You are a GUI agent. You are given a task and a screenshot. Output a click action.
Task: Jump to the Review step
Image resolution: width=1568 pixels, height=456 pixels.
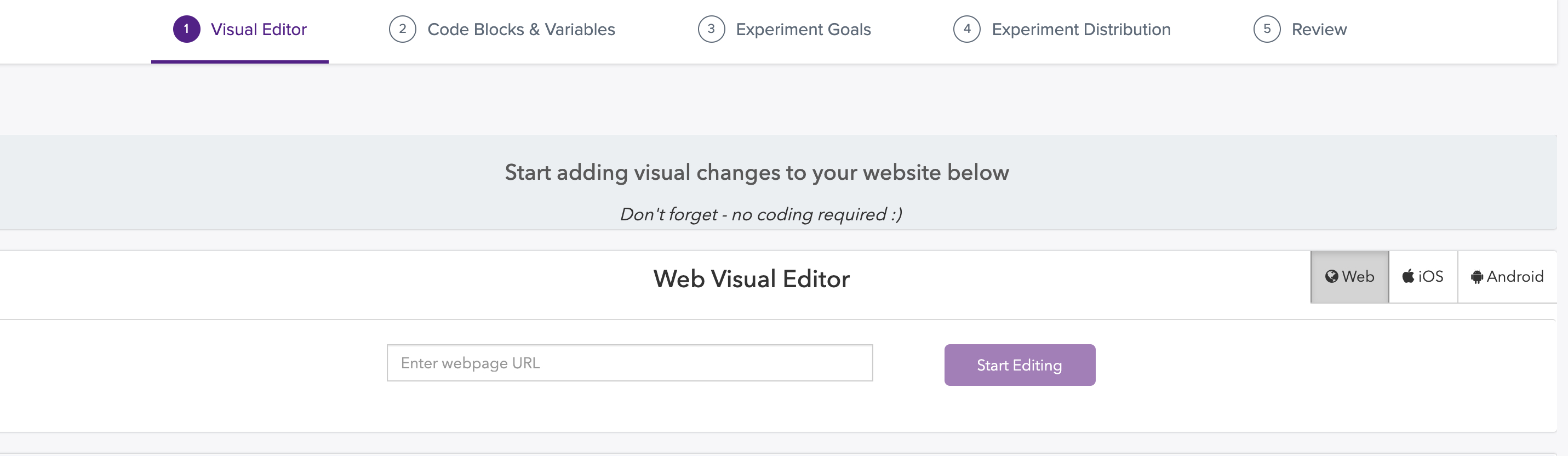pyautogui.click(x=1300, y=30)
